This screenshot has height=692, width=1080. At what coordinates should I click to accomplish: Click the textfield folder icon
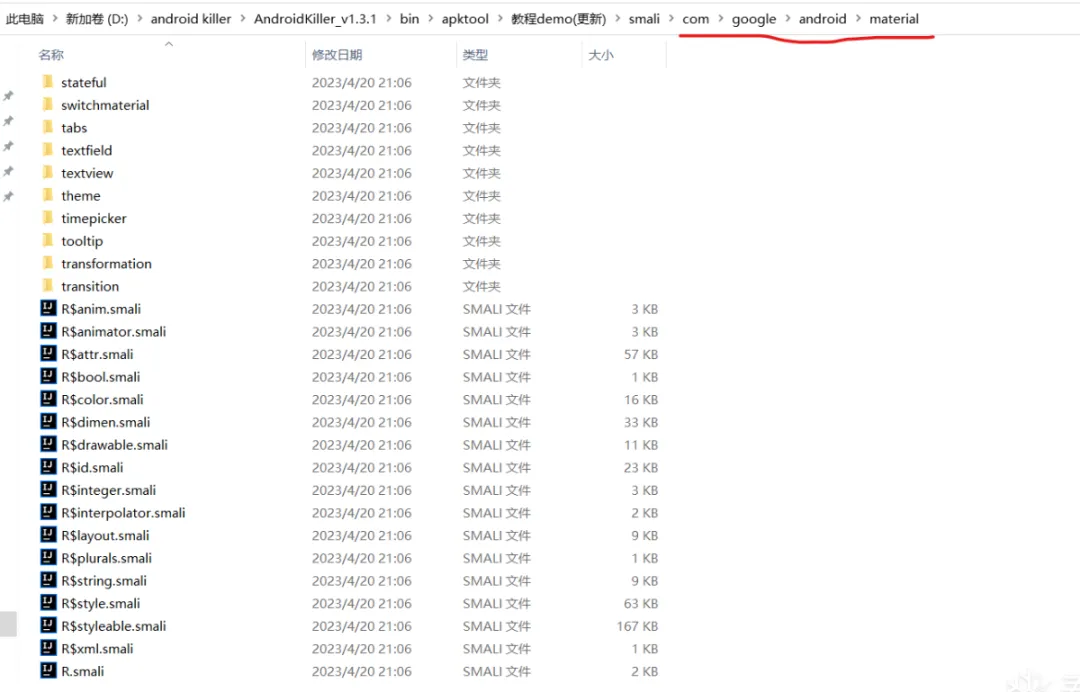pos(48,150)
